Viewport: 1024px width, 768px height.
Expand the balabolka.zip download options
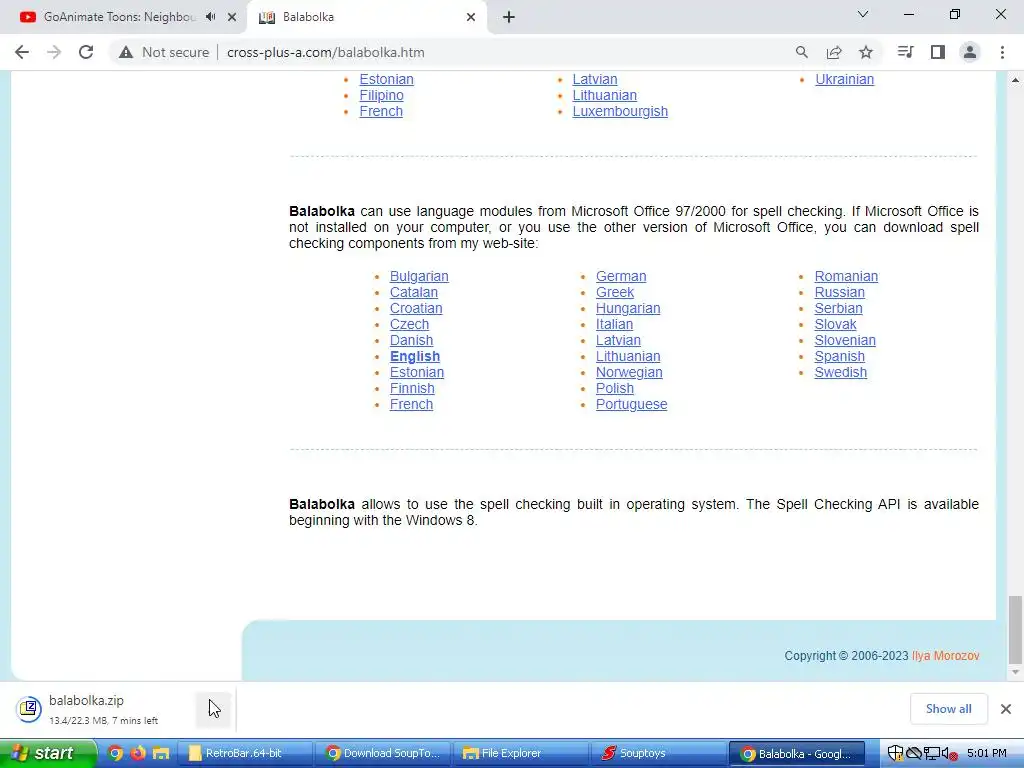tap(214, 709)
